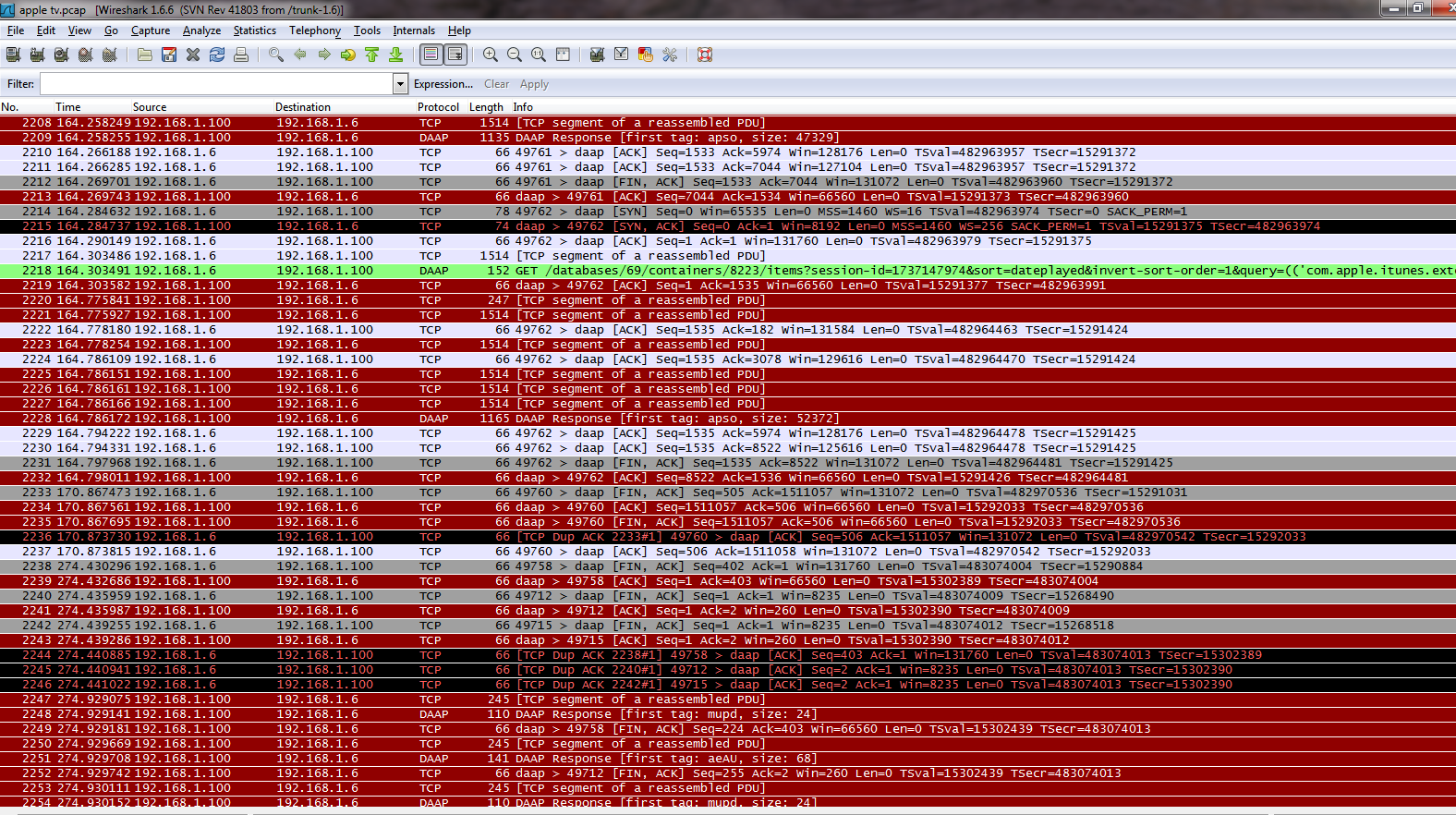The image size is (1456, 815).
Task: Click the Expression... button
Action: tap(443, 84)
